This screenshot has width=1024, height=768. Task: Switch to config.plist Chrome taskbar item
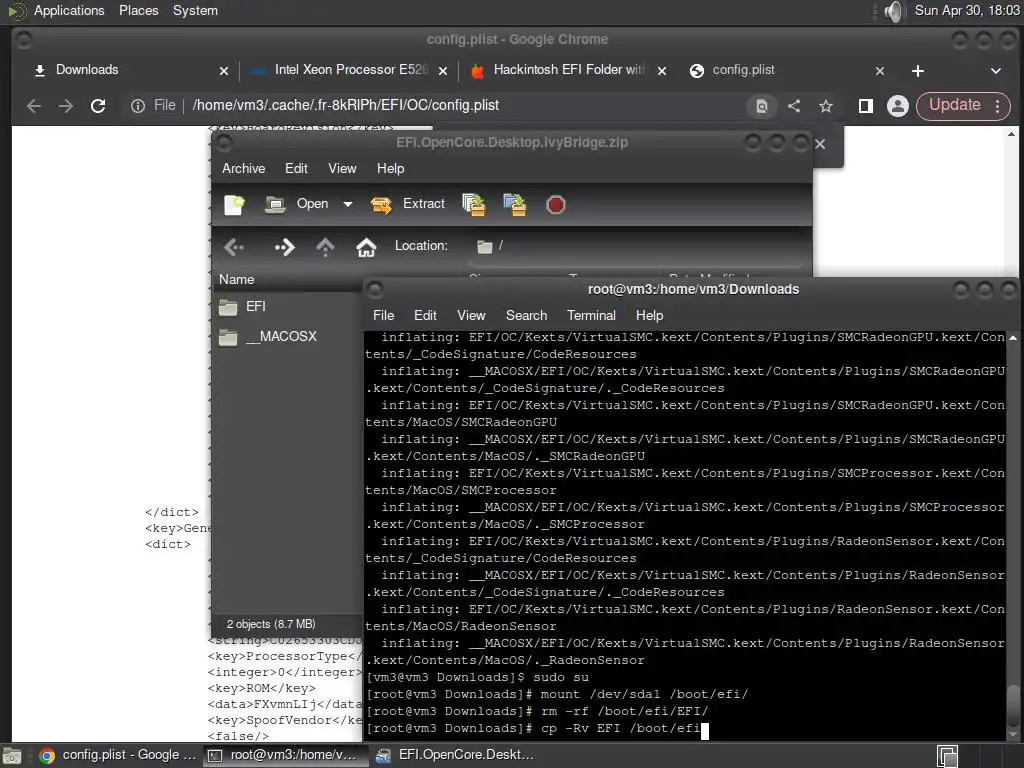point(116,755)
